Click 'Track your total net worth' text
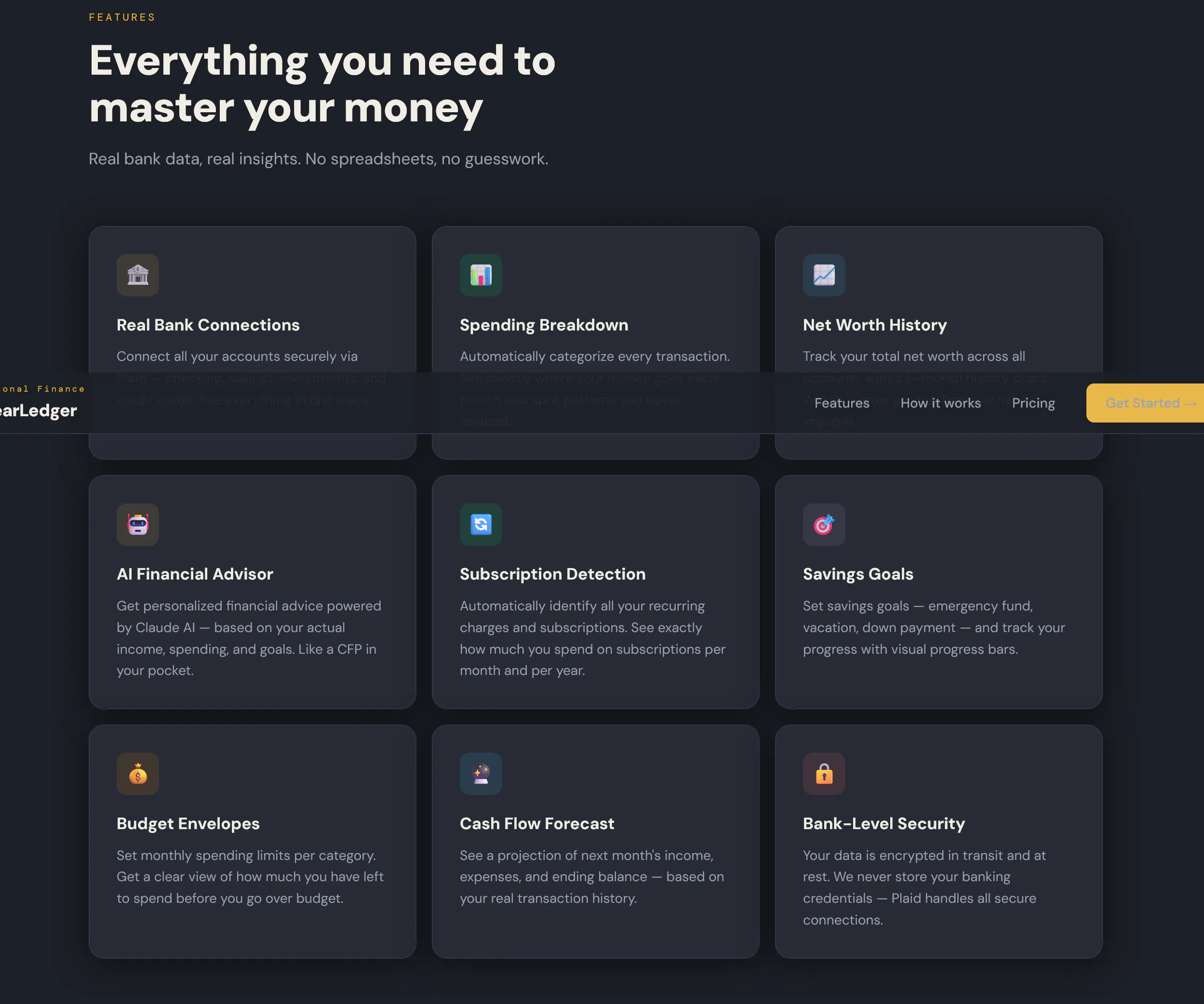Screen dimensions: 1204x1004 (x=914, y=357)
